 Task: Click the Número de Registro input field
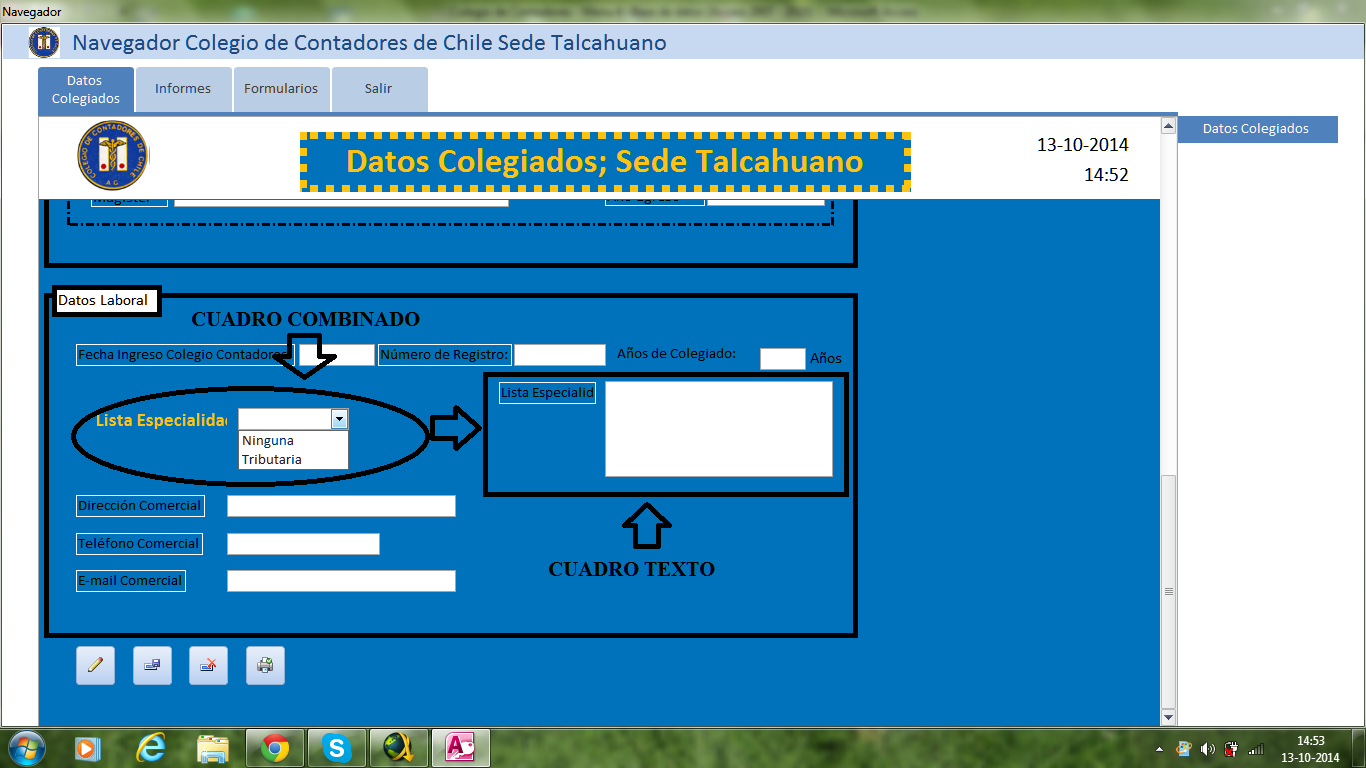[560, 355]
